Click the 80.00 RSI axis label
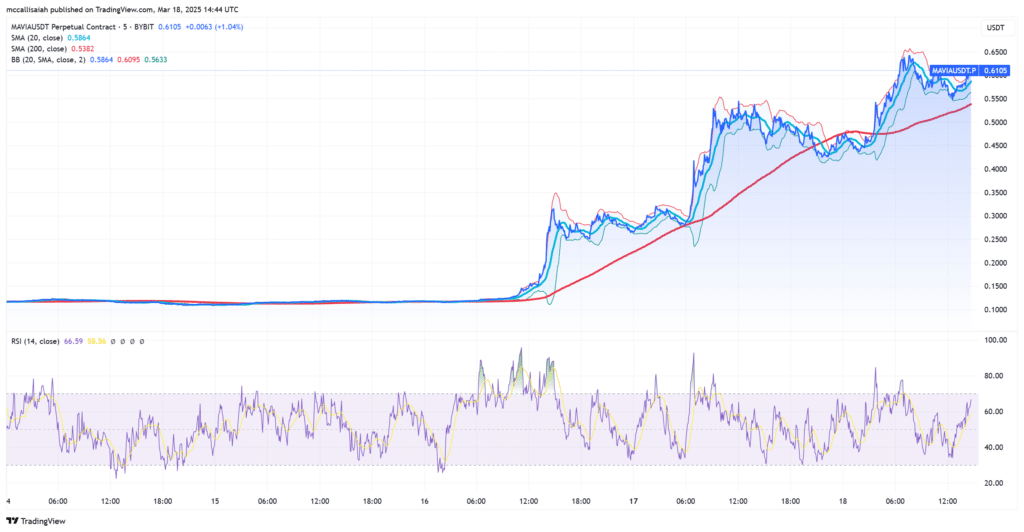 995,376
